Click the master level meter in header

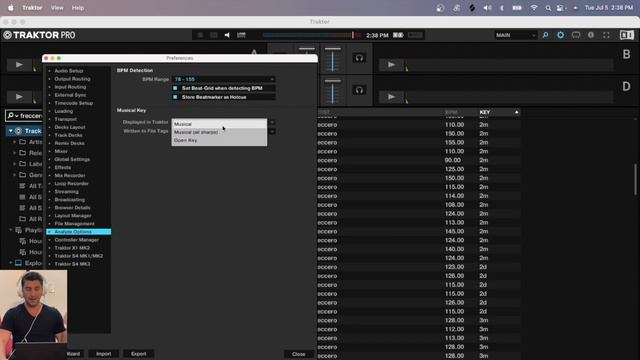tap(311, 35)
